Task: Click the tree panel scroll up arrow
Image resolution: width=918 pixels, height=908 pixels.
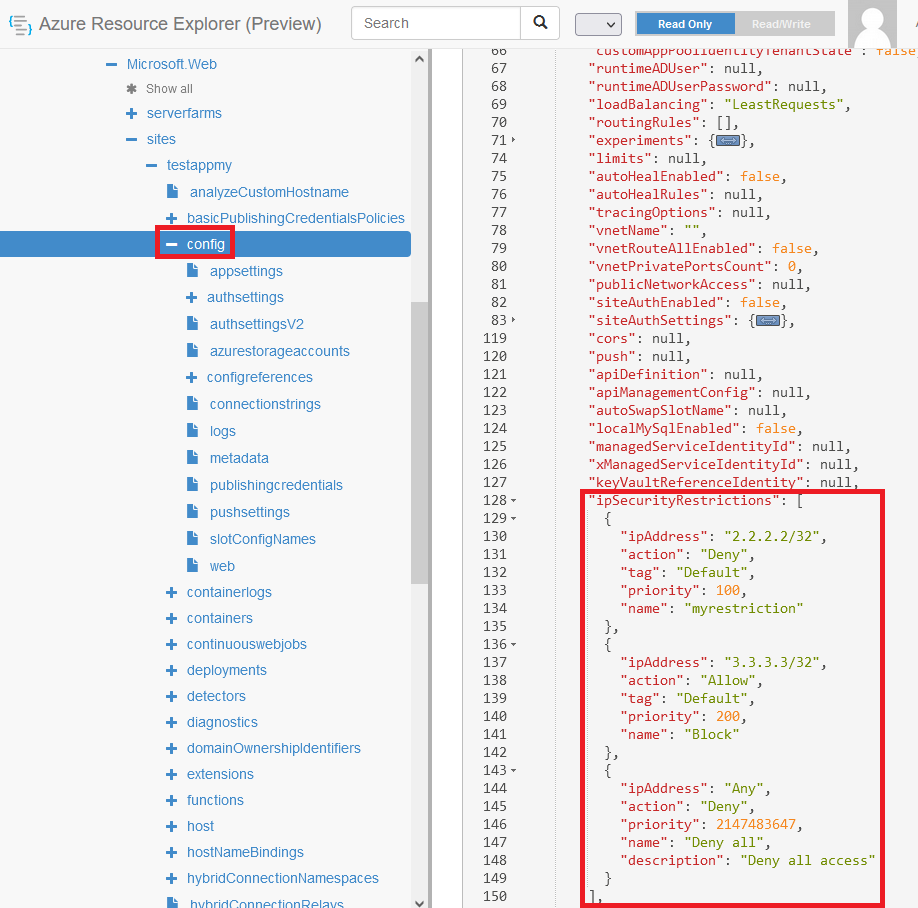Action: [419, 59]
